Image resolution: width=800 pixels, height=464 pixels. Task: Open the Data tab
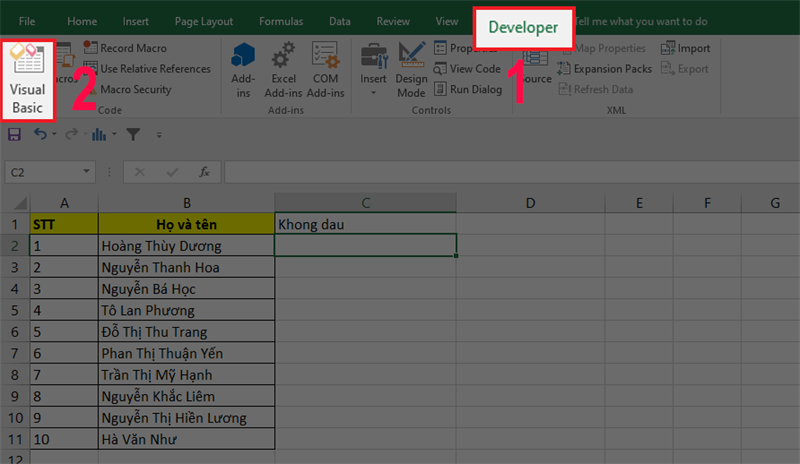339,21
